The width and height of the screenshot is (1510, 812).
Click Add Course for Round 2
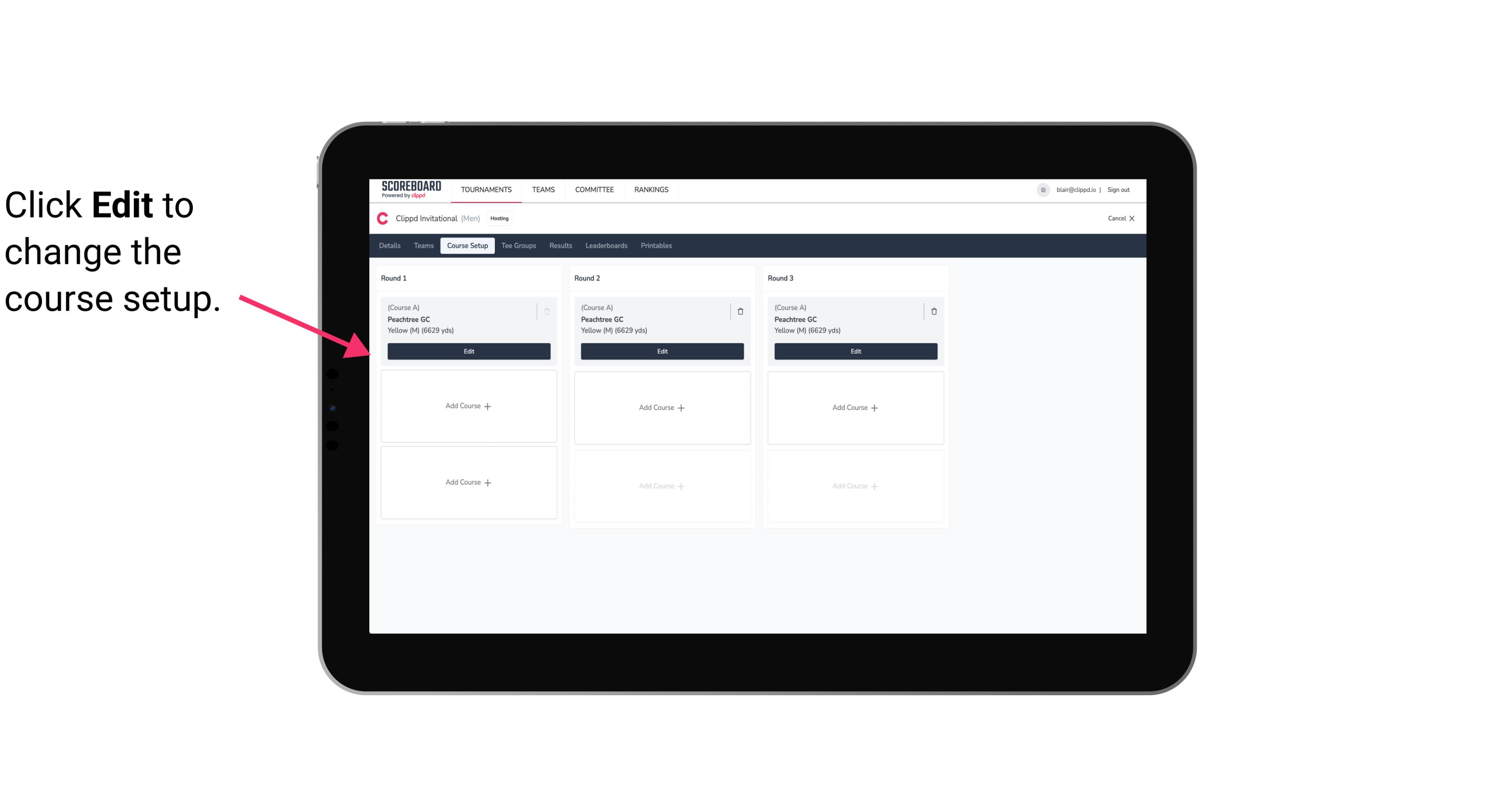coord(661,407)
